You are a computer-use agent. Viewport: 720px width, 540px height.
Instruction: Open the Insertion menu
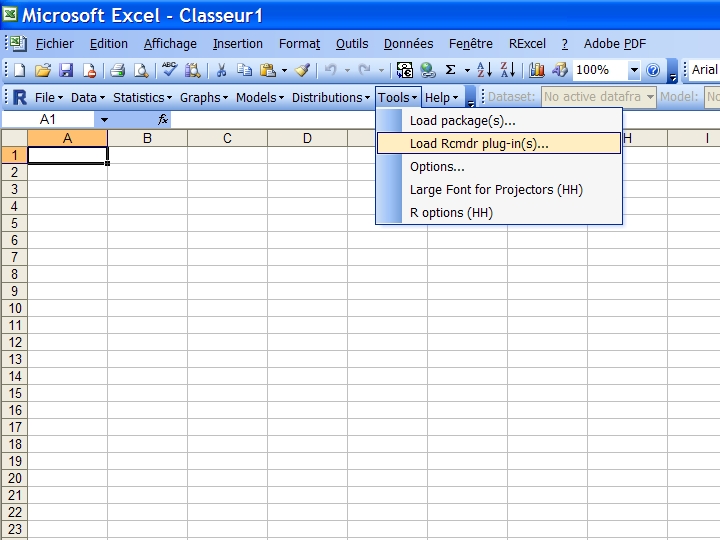(x=238, y=44)
